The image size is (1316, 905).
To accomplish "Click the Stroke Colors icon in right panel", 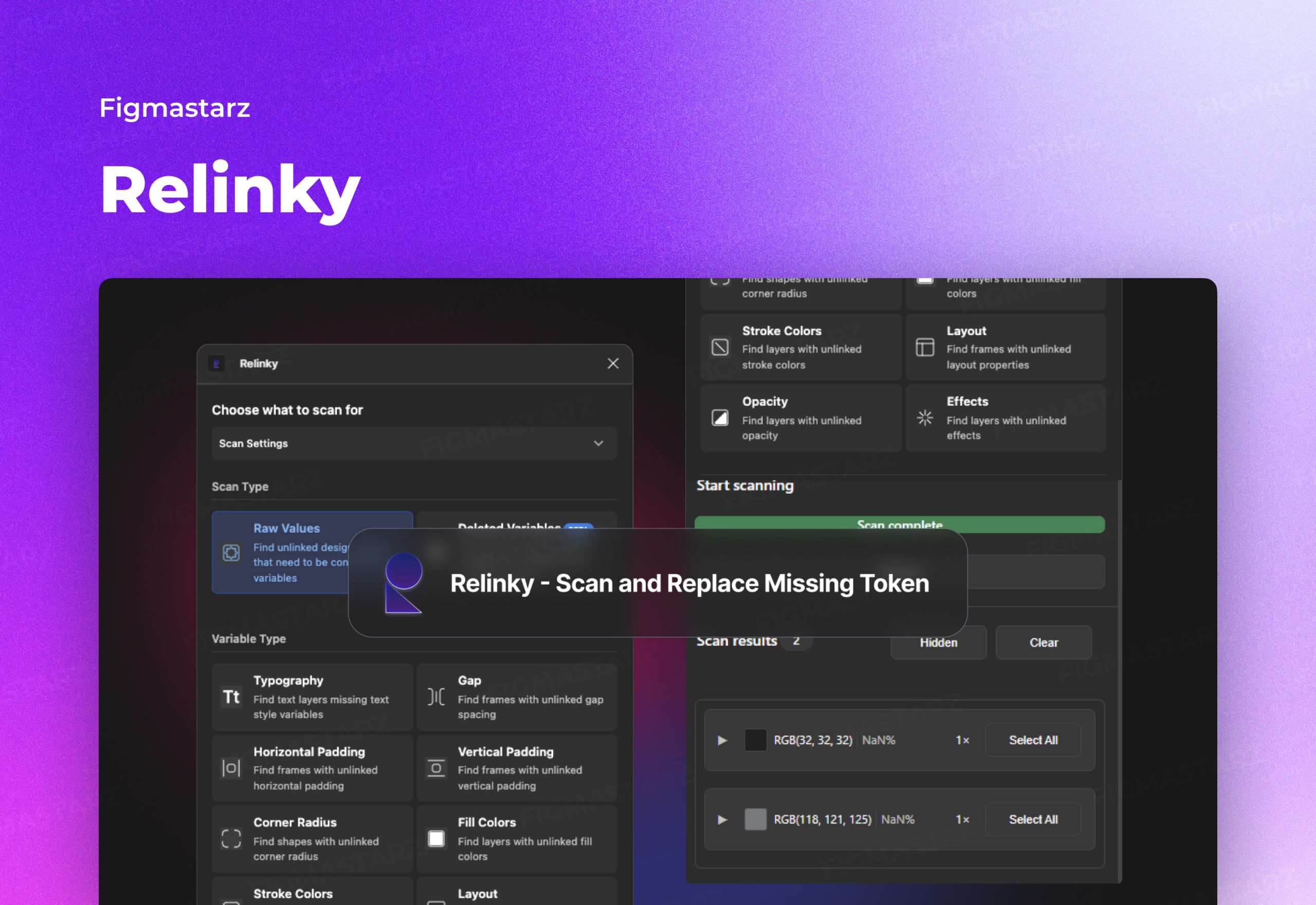I will click(x=720, y=347).
